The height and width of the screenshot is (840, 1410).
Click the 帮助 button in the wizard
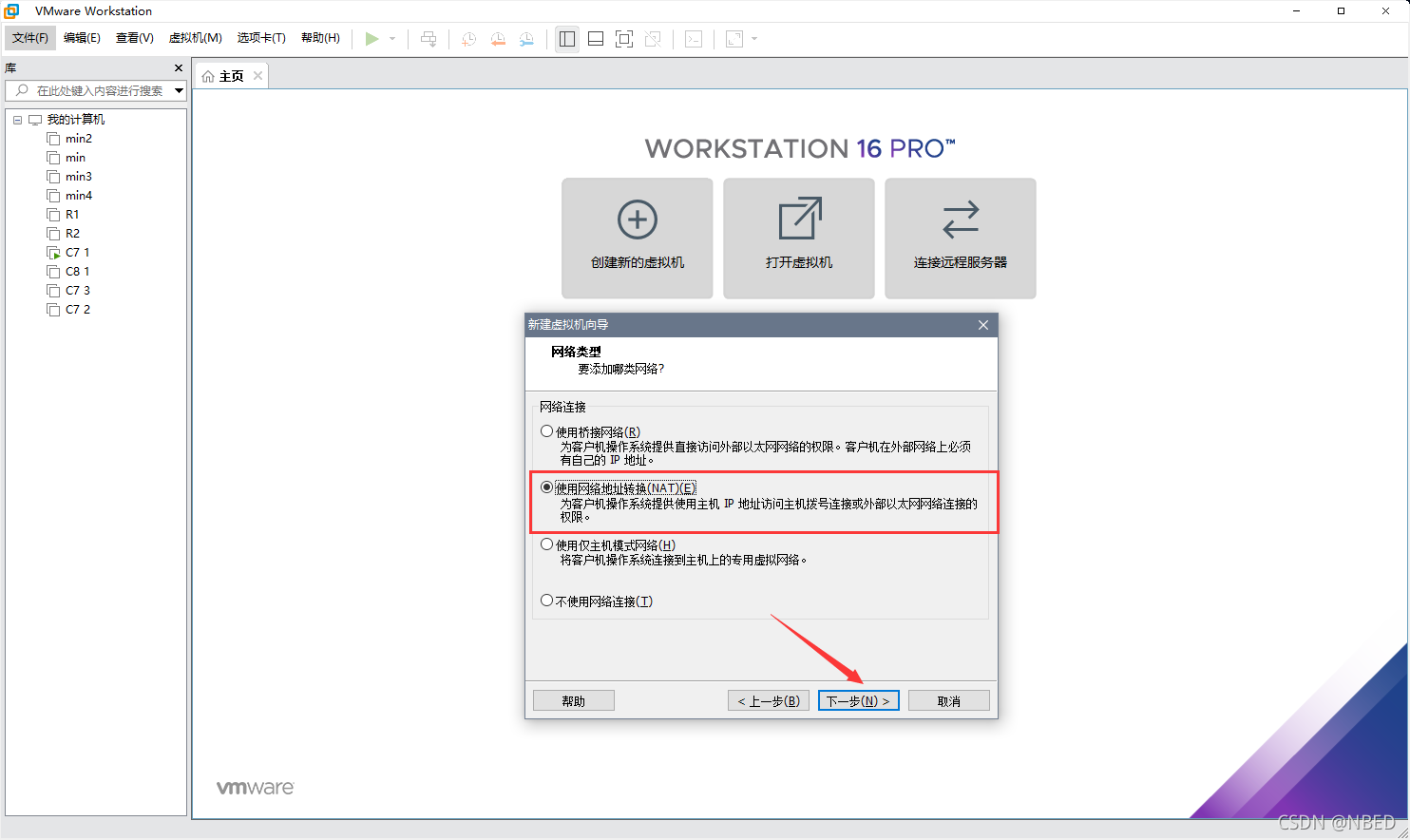(x=574, y=701)
